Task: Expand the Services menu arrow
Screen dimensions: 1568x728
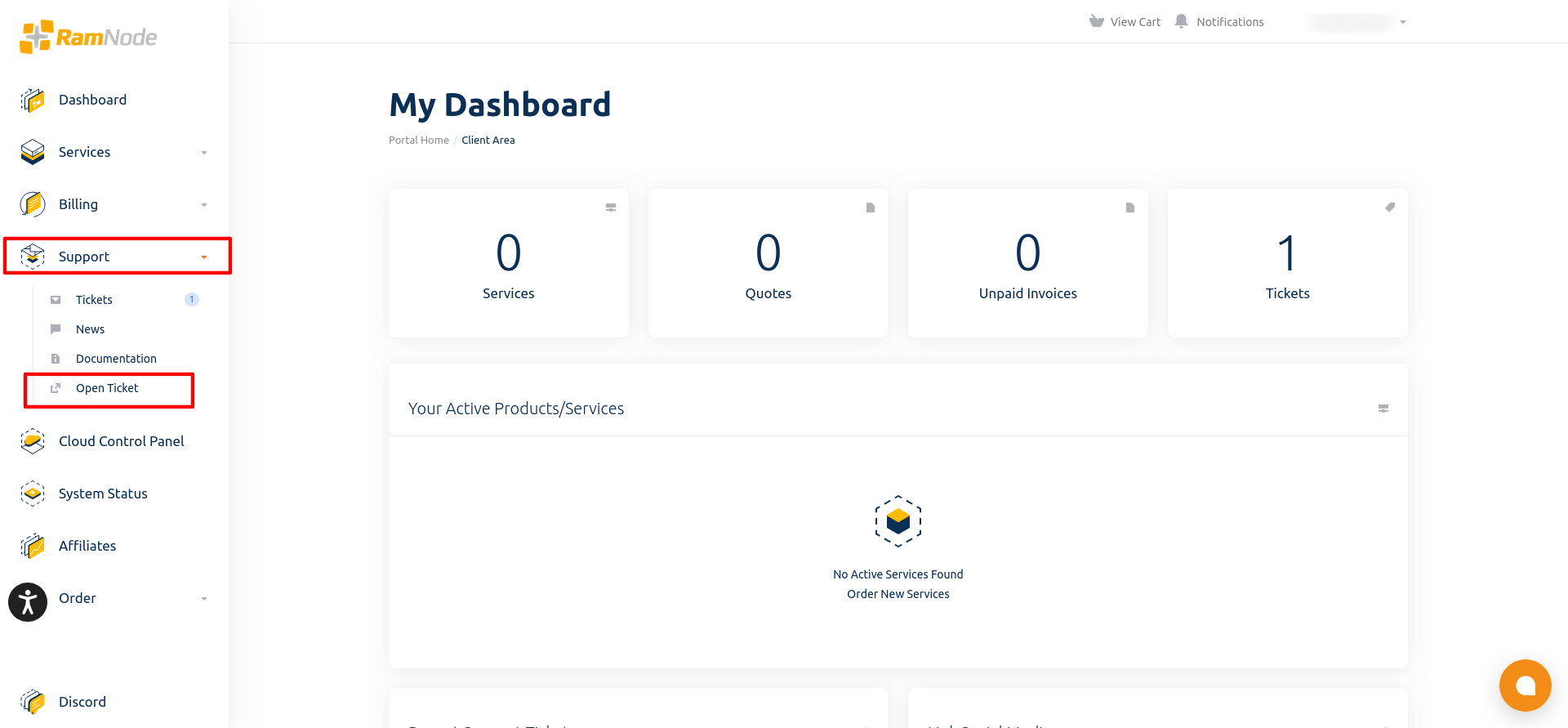Action: (204, 153)
